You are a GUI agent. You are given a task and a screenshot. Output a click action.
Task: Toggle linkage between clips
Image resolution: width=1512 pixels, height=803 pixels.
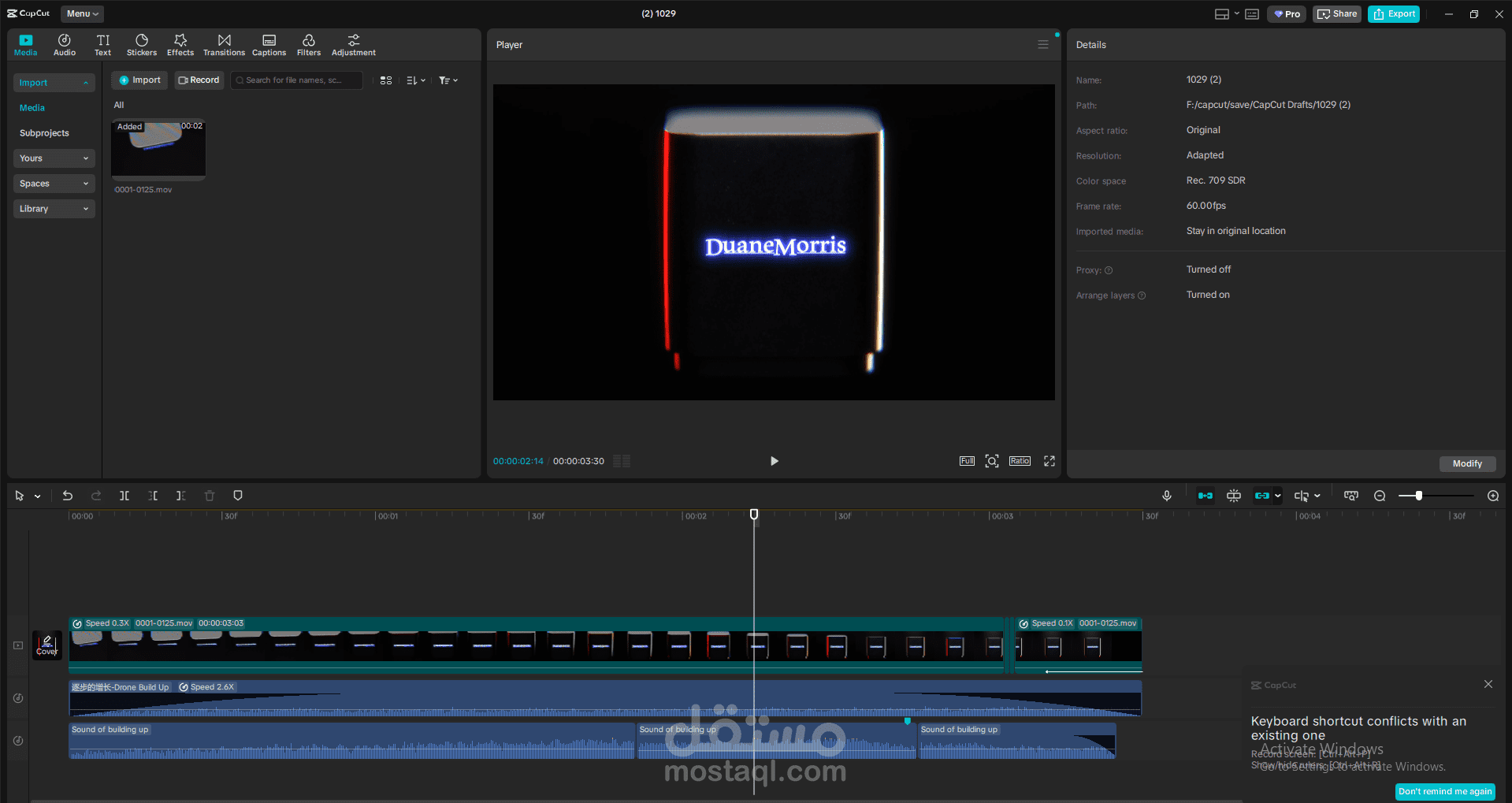pyautogui.click(x=1262, y=496)
